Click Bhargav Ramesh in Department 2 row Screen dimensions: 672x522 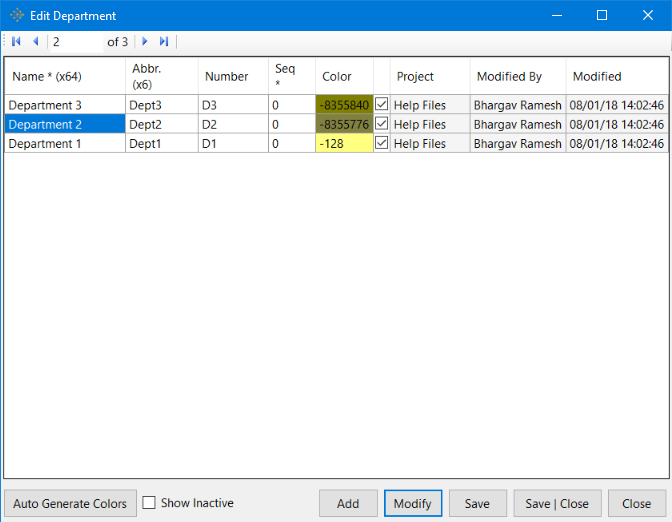518,124
